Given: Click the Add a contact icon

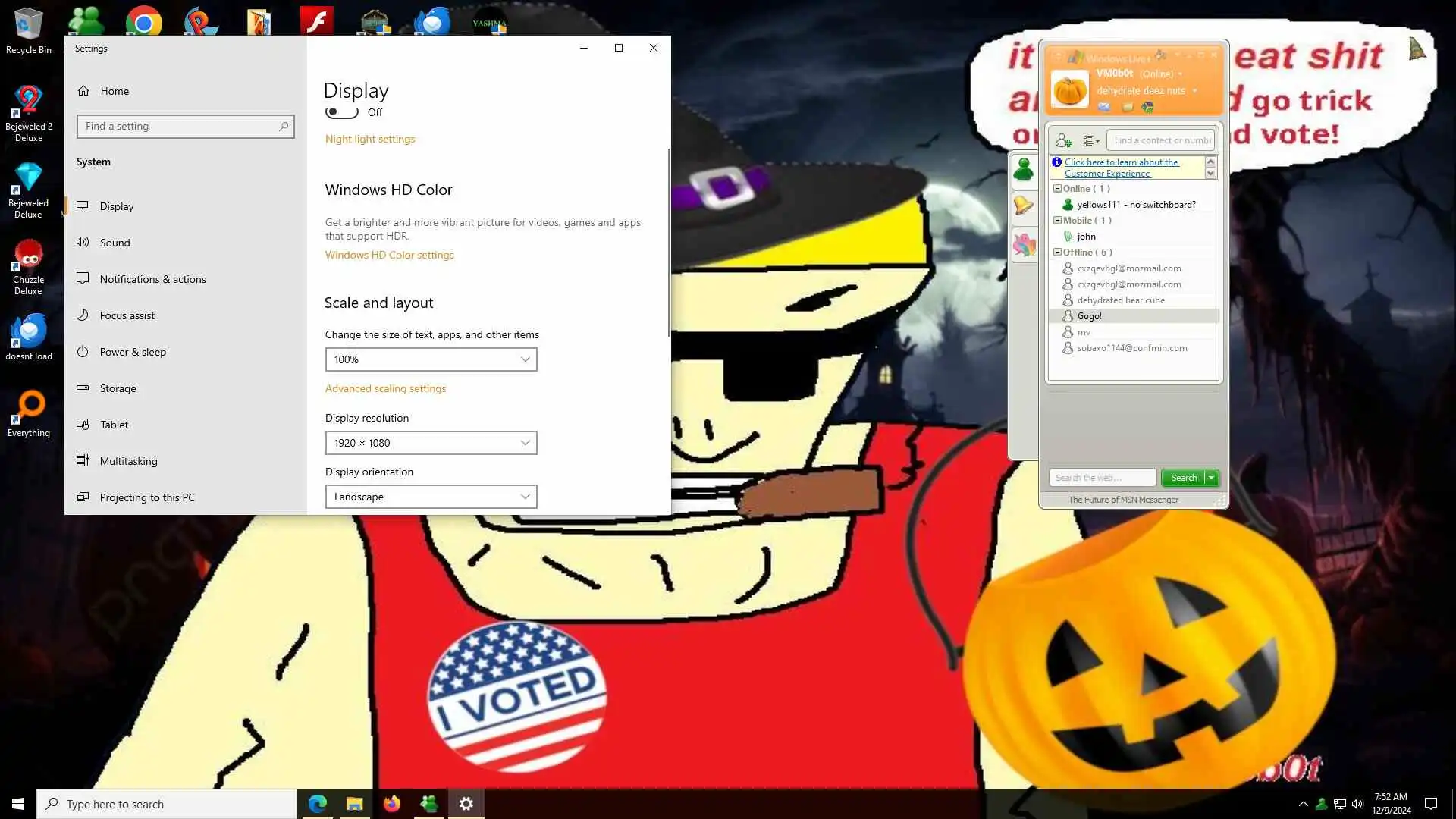Looking at the screenshot, I should coord(1063,140).
